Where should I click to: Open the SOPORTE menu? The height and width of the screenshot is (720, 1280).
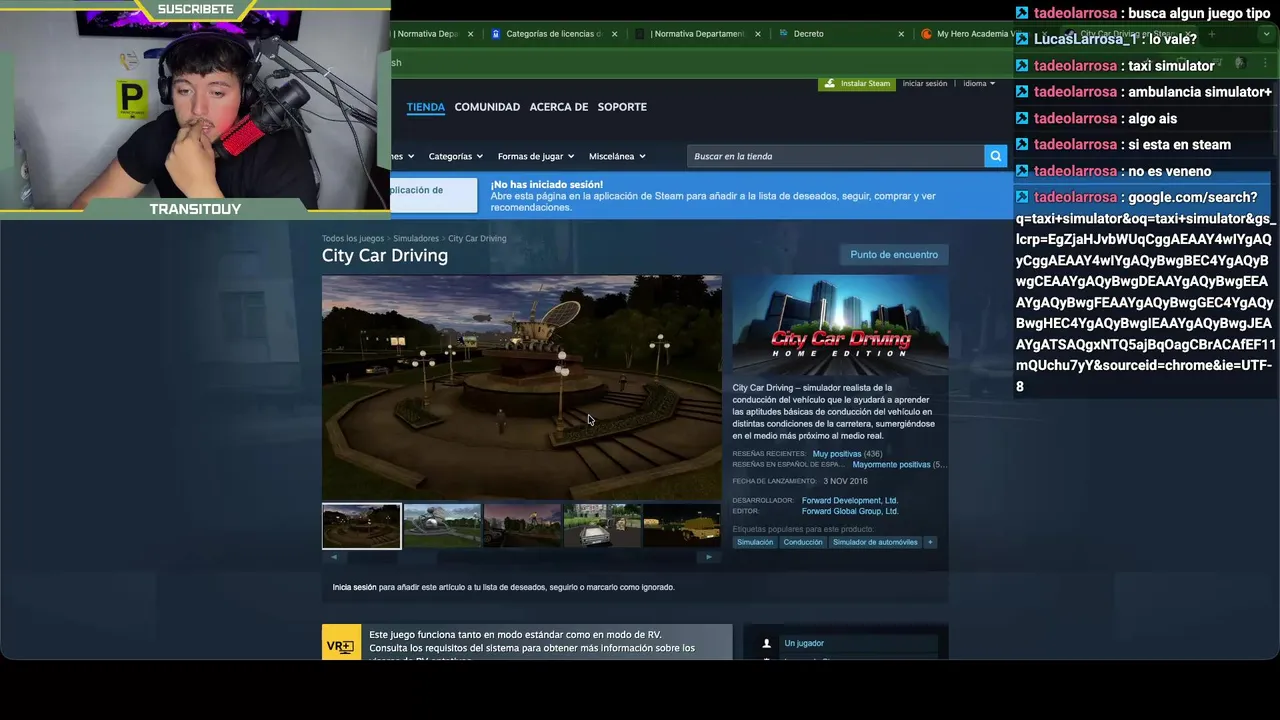coord(622,107)
